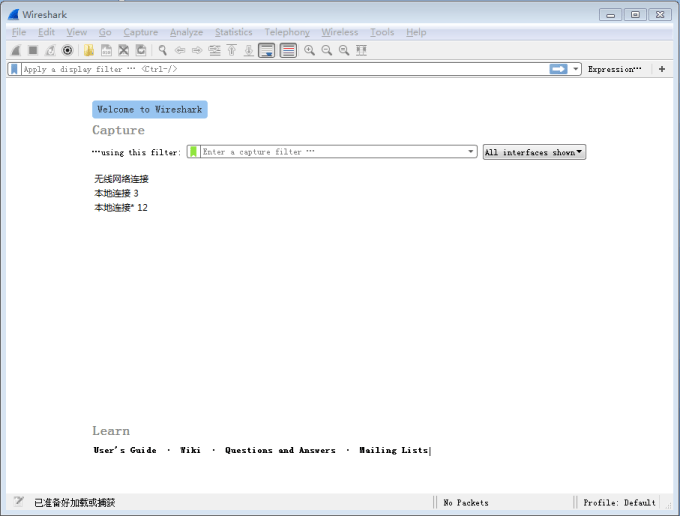Open the Capture menu
The height and width of the screenshot is (516, 680).
[141, 32]
